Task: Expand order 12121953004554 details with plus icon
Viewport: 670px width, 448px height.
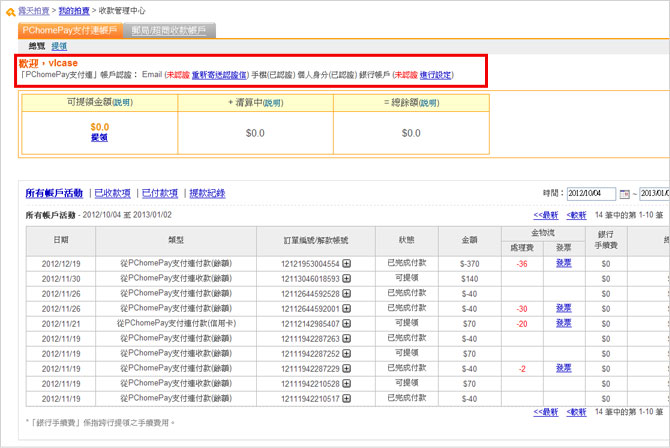Action: pos(347,263)
